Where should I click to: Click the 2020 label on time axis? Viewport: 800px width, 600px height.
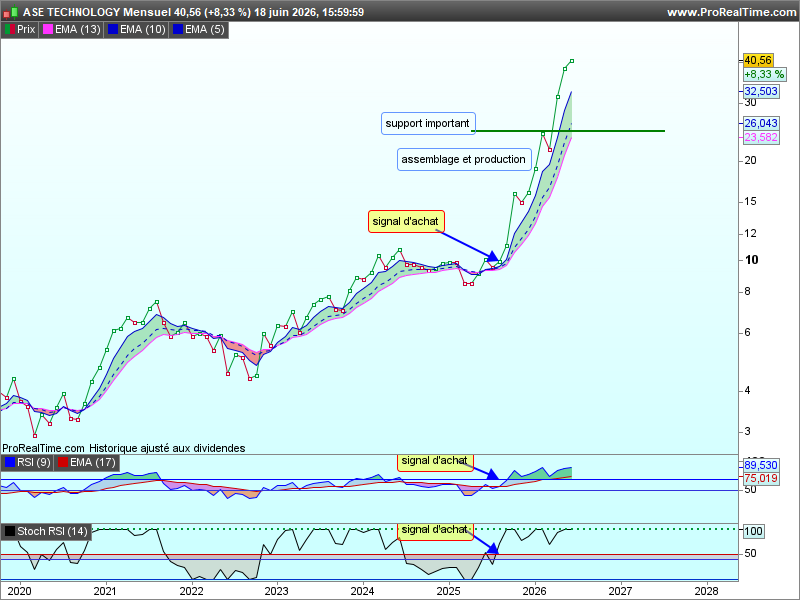[x=19, y=591]
